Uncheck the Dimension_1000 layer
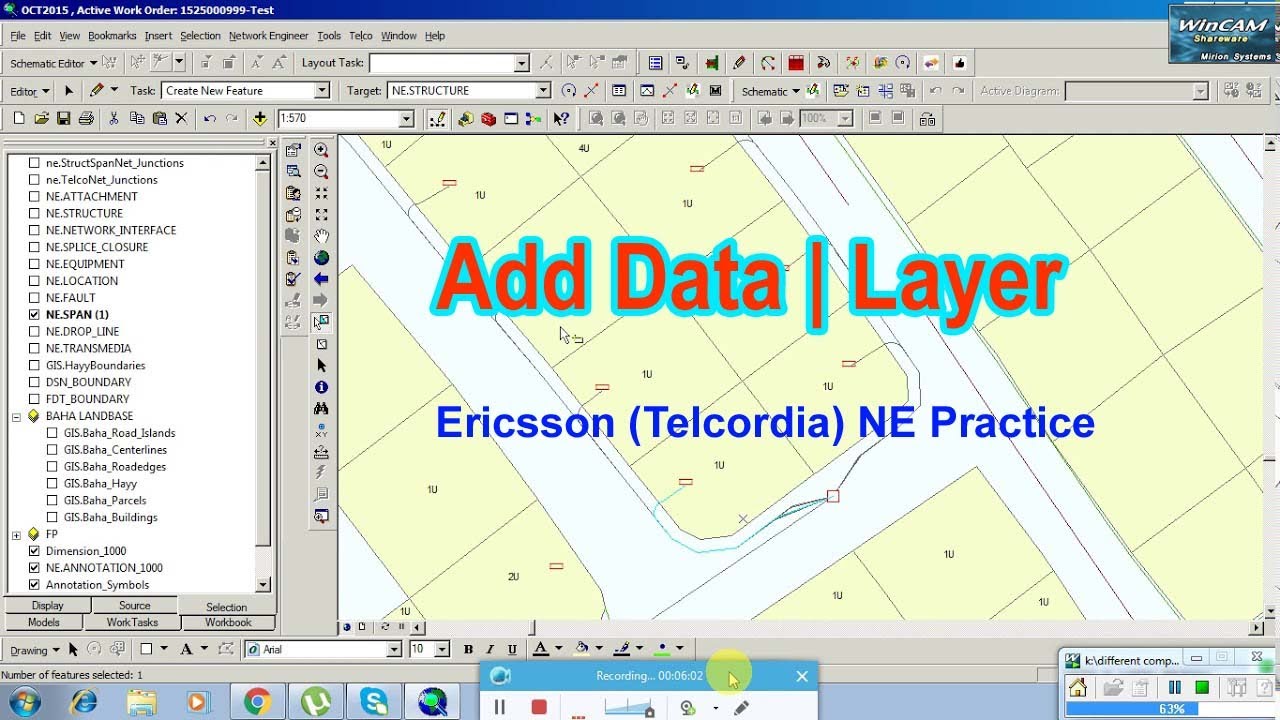Image resolution: width=1280 pixels, height=720 pixels. click(34, 551)
